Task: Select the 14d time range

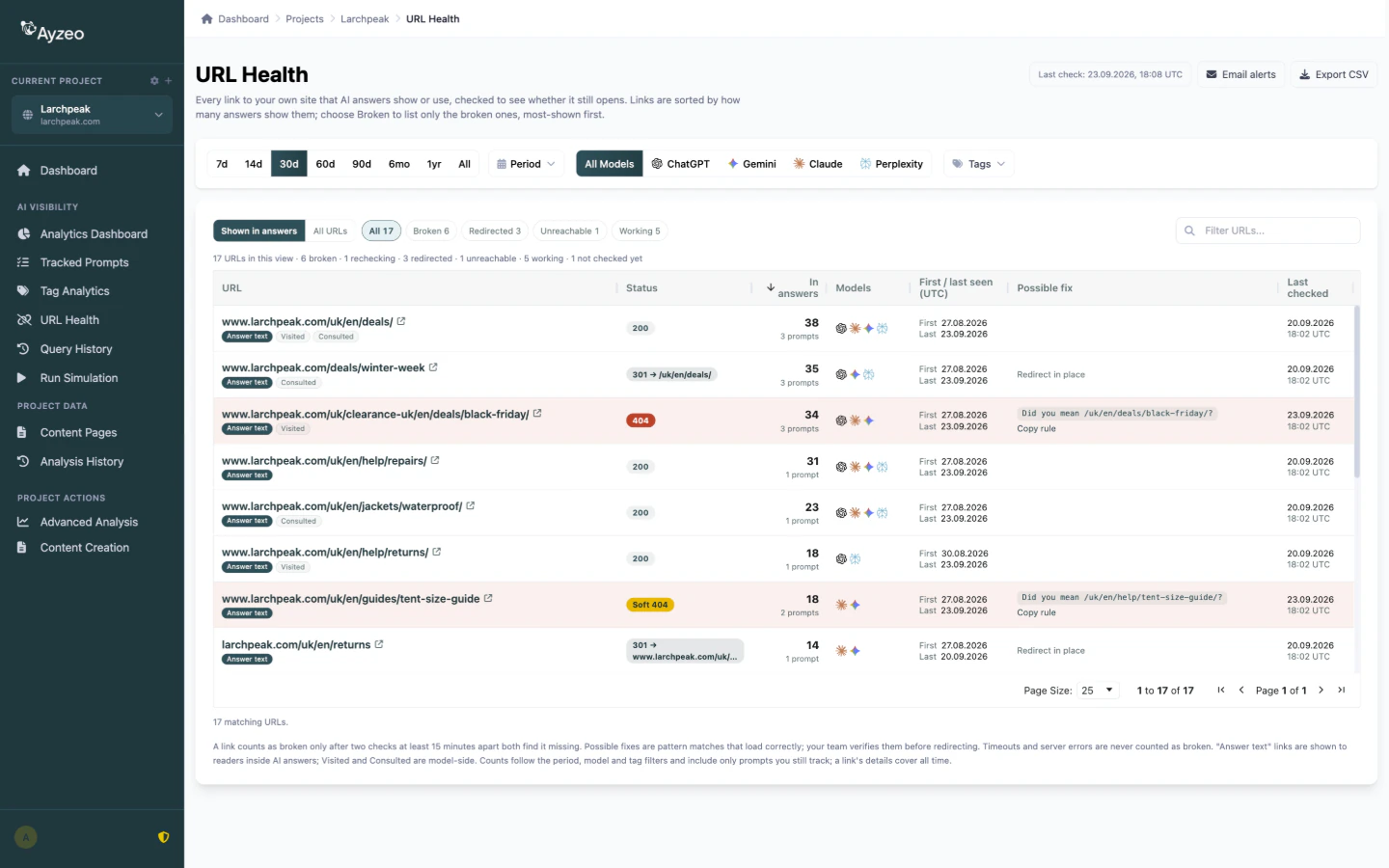Action: pos(254,164)
